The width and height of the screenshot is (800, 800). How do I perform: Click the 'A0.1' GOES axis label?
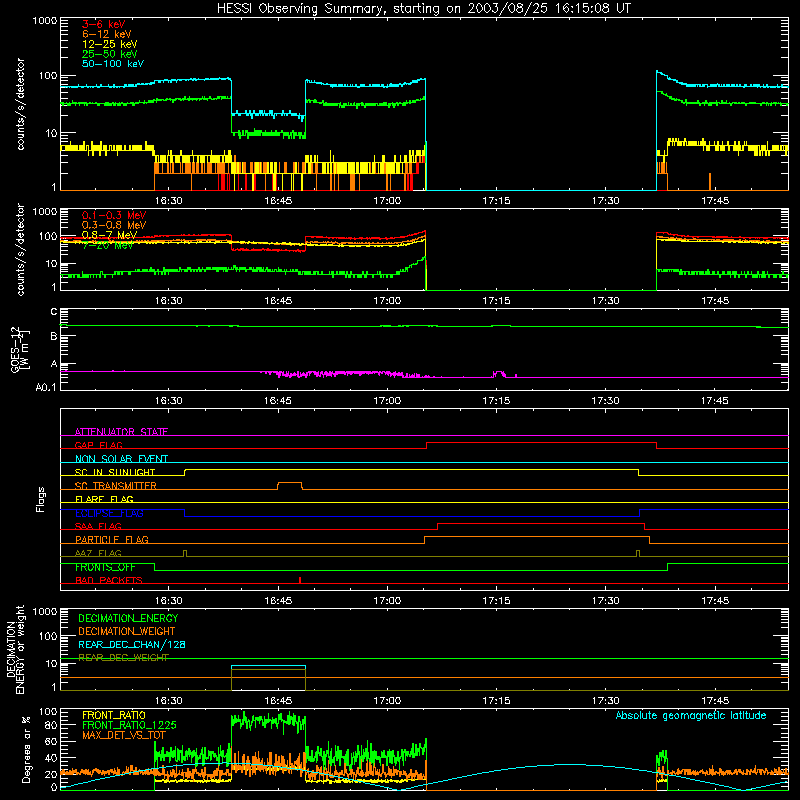(46, 387)
